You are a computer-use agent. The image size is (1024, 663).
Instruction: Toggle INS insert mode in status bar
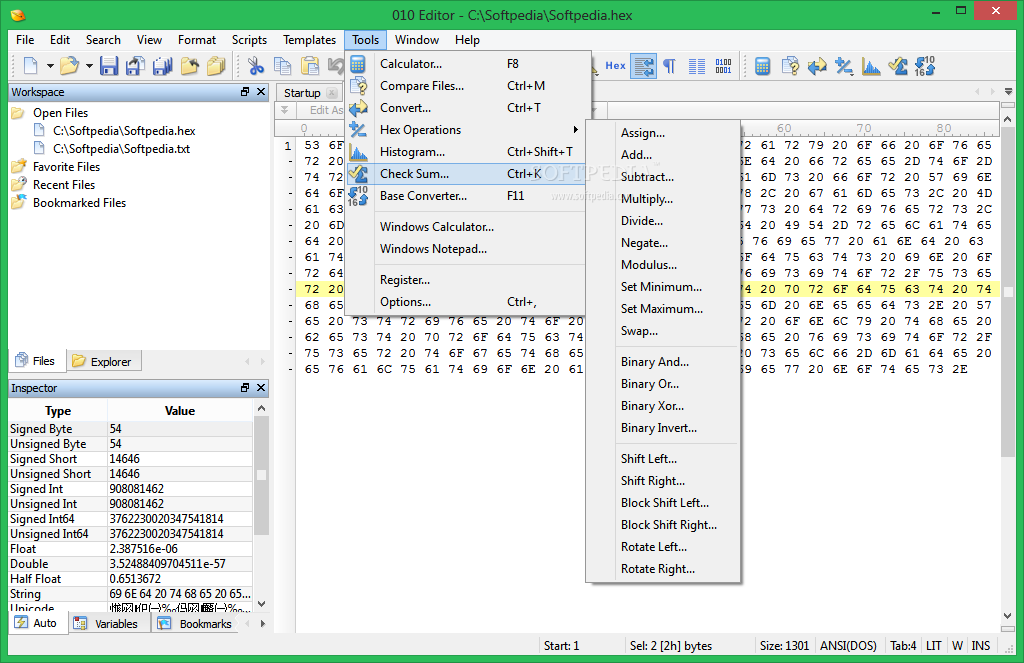click(980, 646)
